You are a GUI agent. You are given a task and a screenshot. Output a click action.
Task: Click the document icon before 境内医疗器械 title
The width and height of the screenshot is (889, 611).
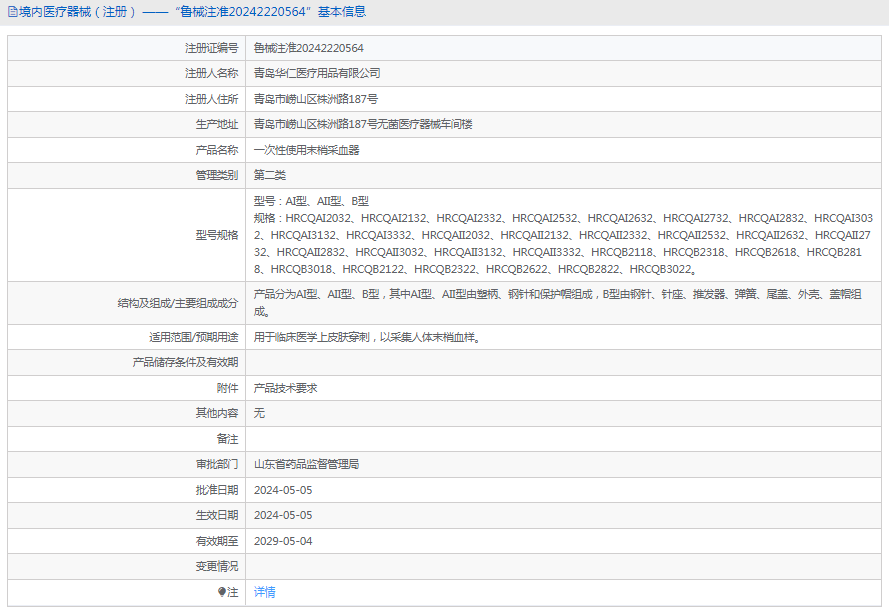(12, 12)
